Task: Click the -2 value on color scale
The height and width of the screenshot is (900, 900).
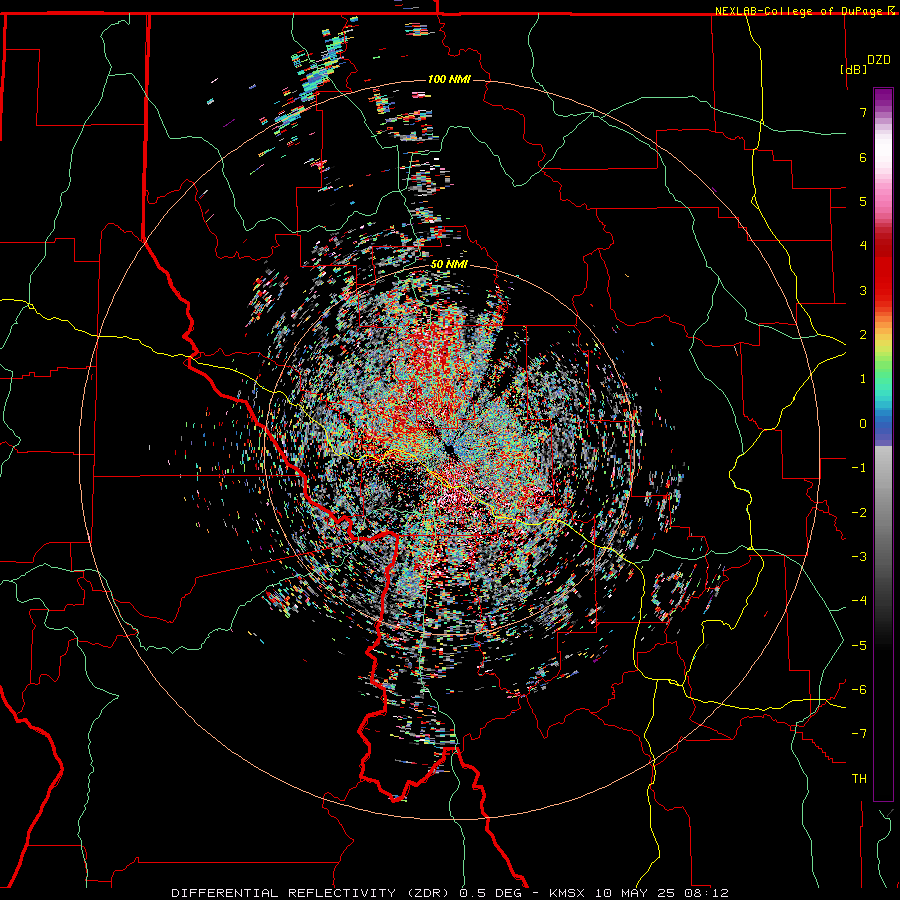Action: tap(859, 513)
